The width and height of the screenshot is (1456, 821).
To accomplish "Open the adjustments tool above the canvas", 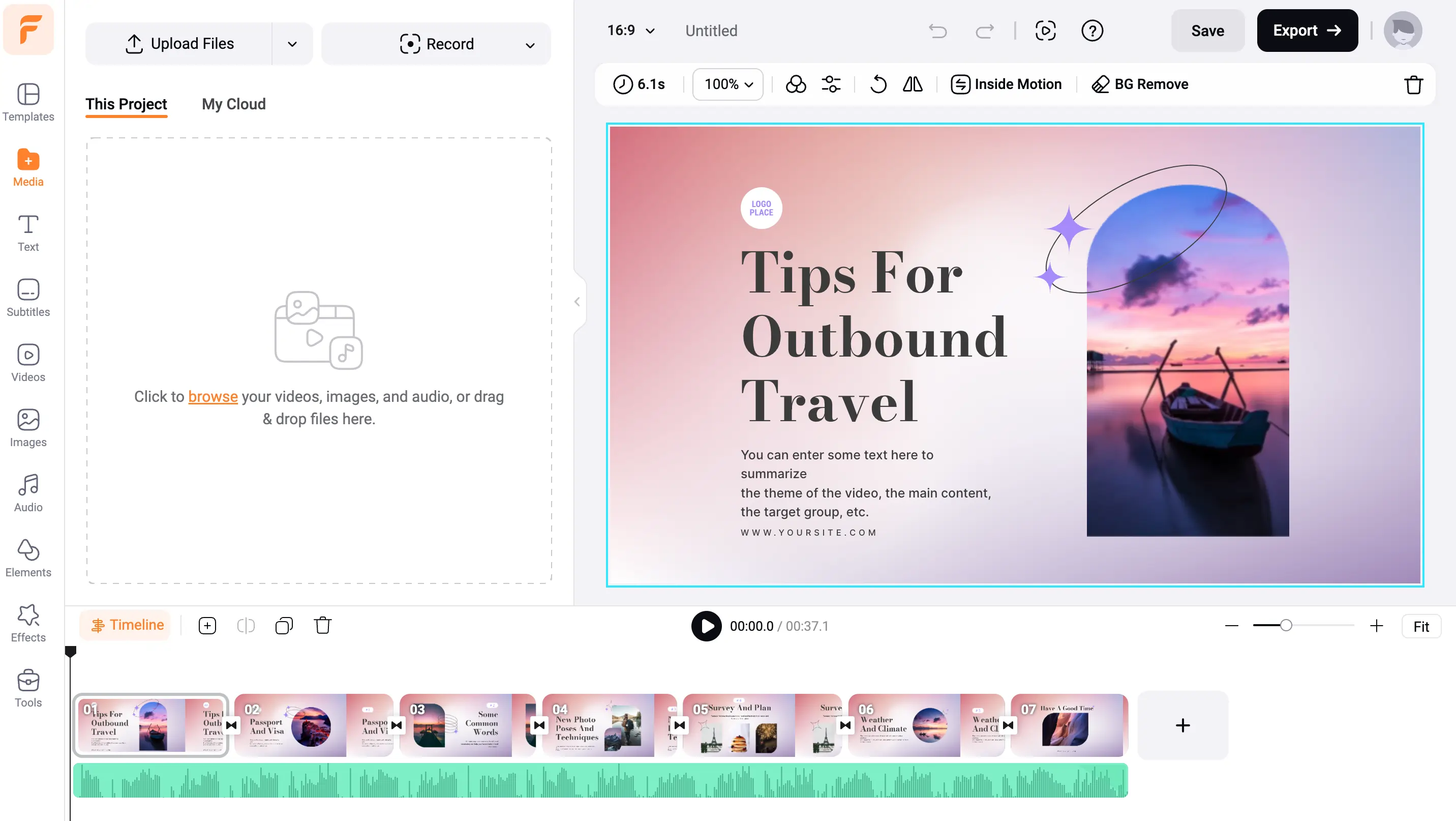I will pyautogui.click(x=831, y=84).
